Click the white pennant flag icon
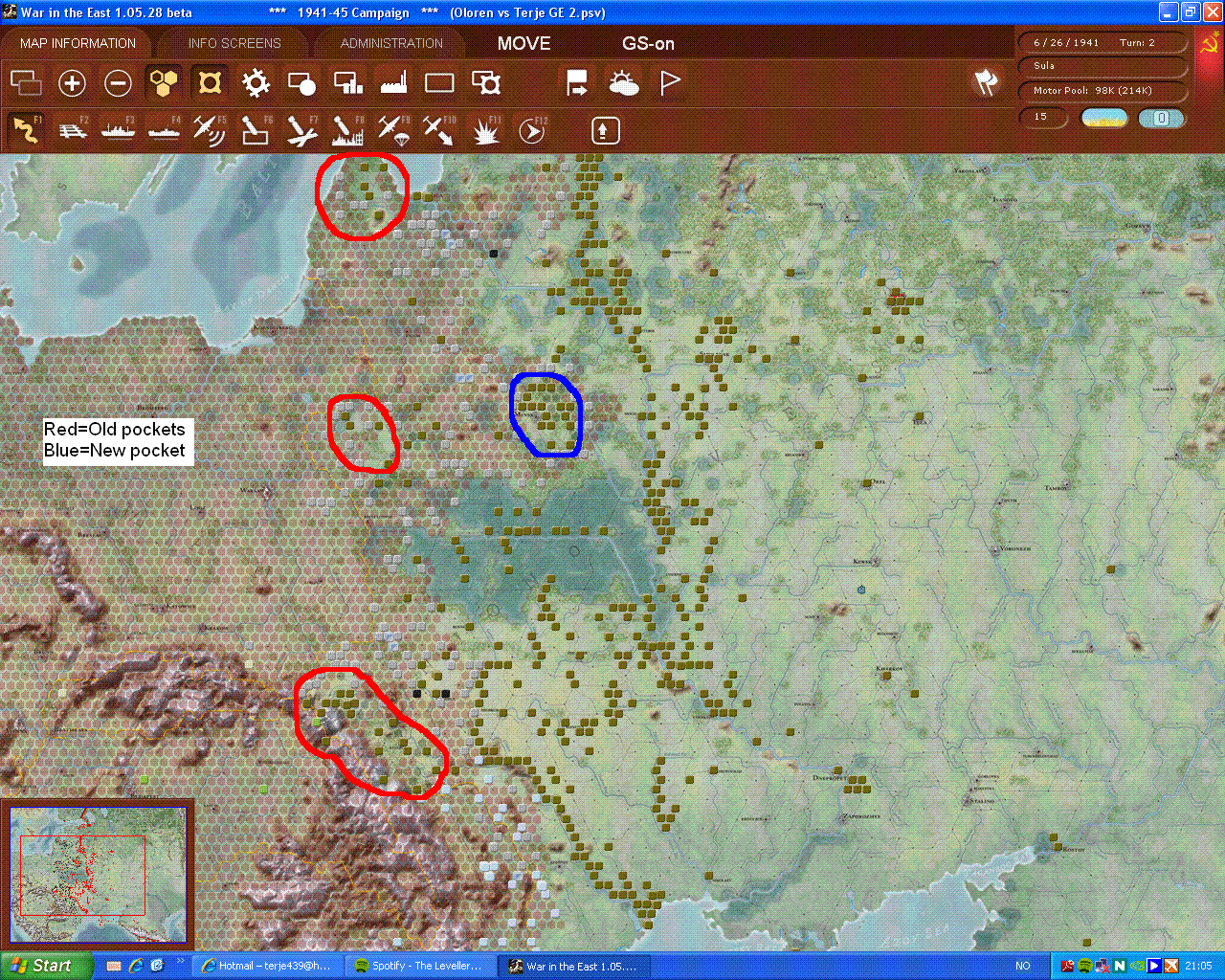 (670, 83)
